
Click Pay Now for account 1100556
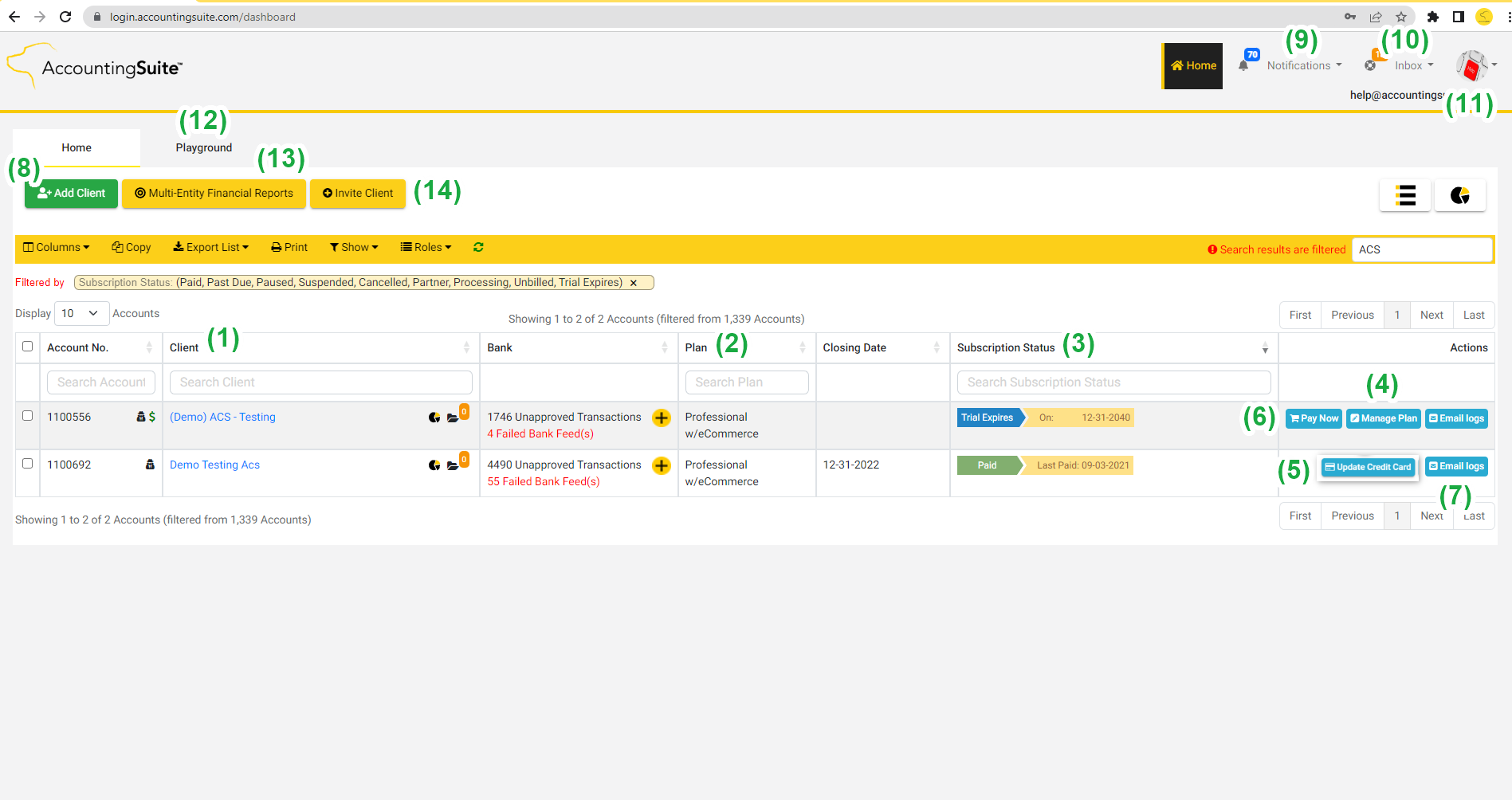point(1314,418)
